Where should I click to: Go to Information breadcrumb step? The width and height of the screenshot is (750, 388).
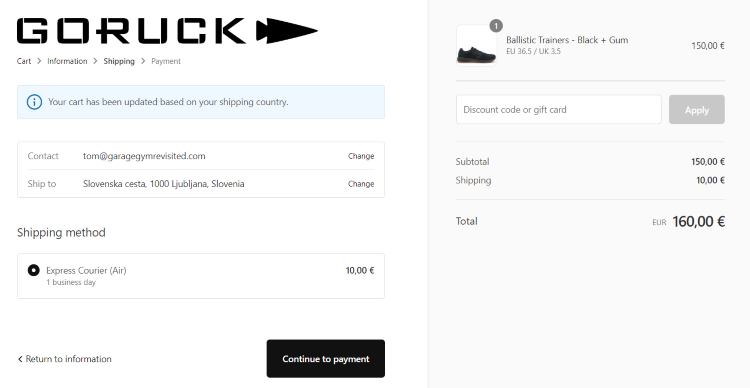coord(67,61)
